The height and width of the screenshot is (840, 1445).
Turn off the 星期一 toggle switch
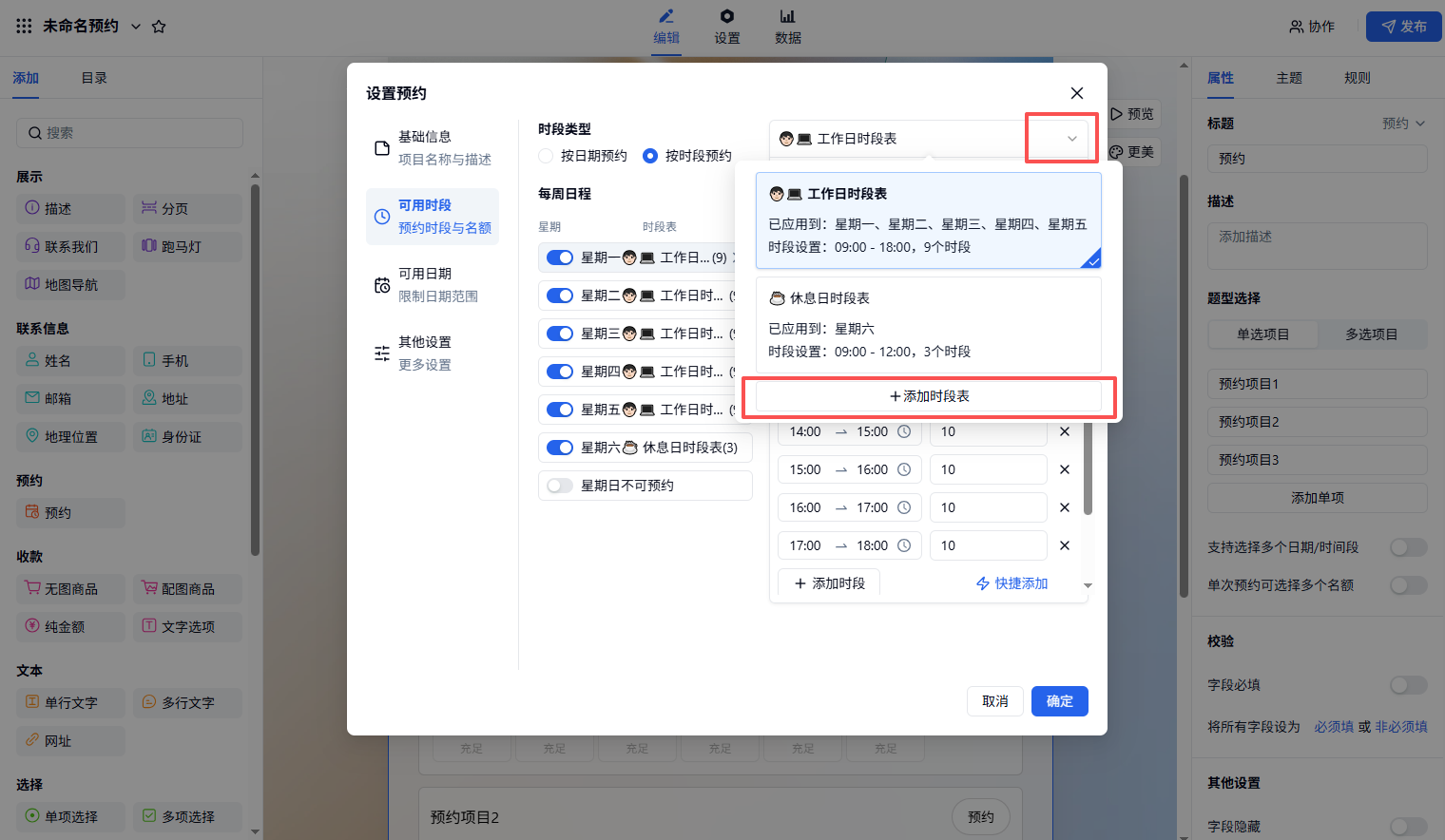[560, 258]
